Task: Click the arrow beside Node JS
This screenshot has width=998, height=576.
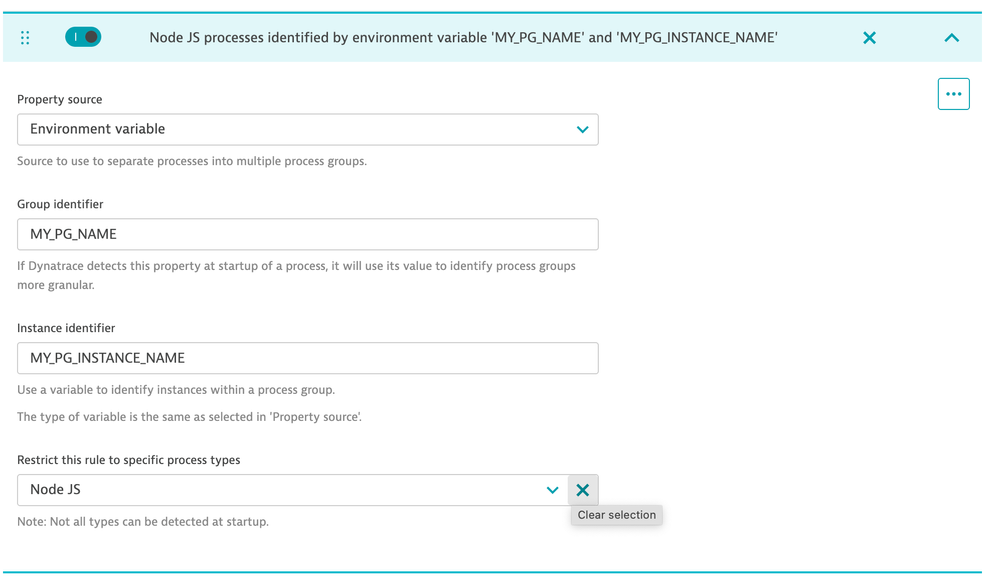Action: 552,490
